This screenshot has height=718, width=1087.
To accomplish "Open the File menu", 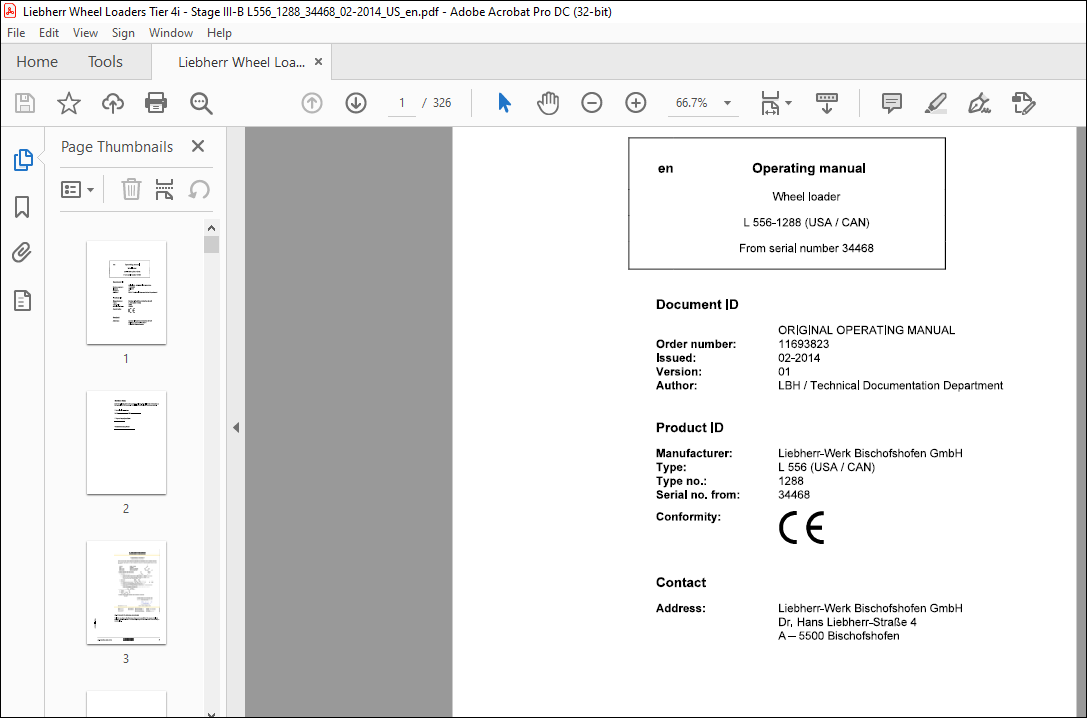I will [x=16, y=33].
